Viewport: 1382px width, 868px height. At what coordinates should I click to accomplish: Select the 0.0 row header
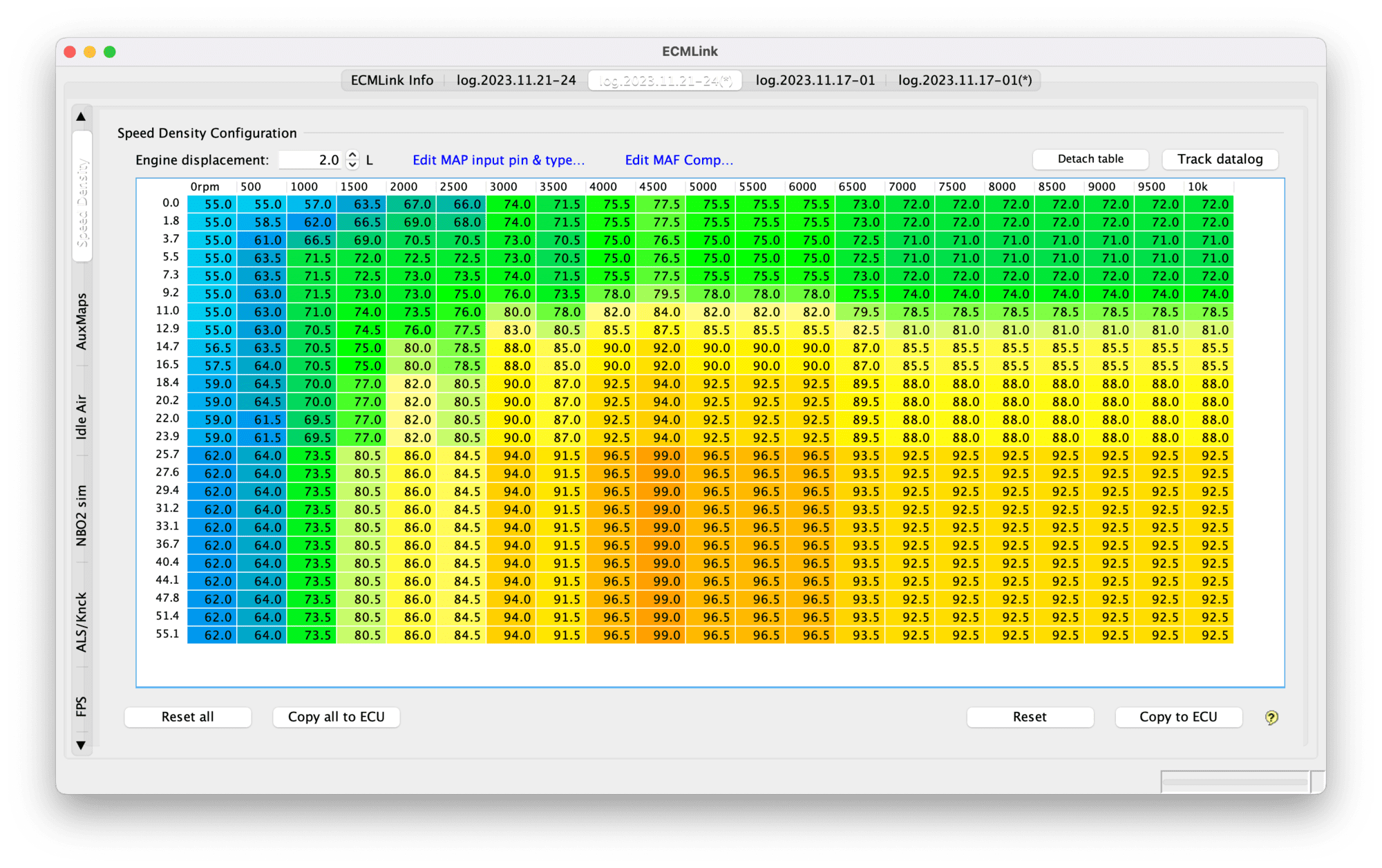point(171,203)
